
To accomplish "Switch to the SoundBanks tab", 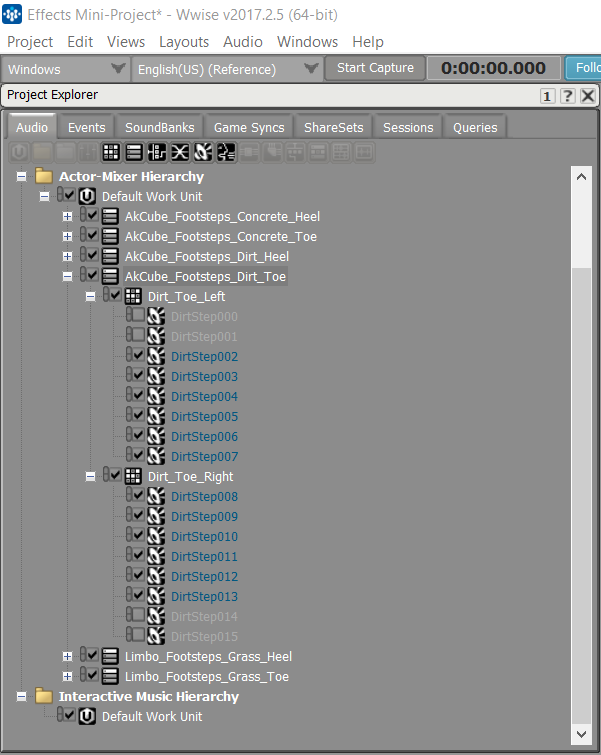I will (160, 128).
